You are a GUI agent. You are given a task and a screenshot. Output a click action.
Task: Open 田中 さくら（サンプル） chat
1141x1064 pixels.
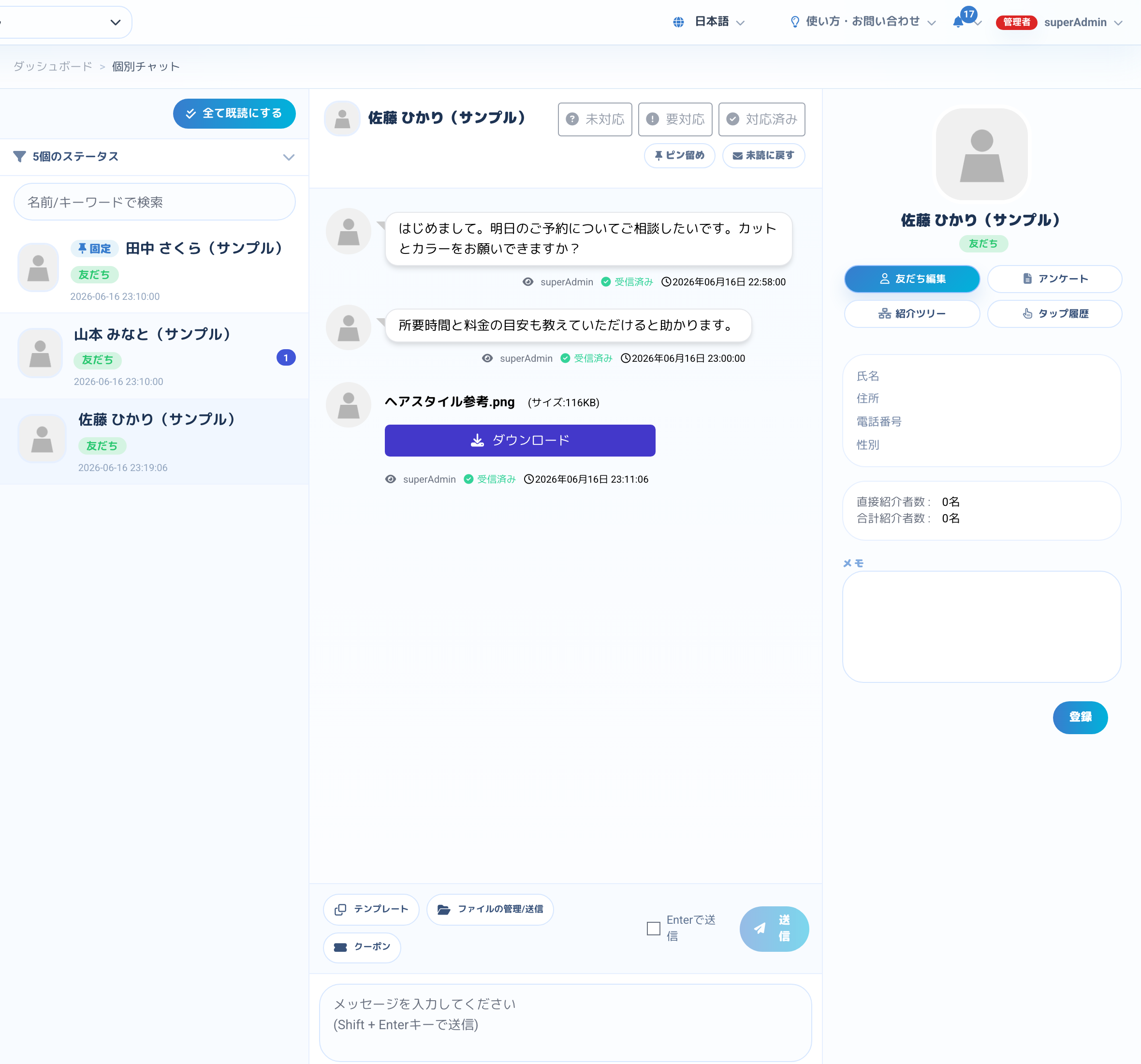154,270
